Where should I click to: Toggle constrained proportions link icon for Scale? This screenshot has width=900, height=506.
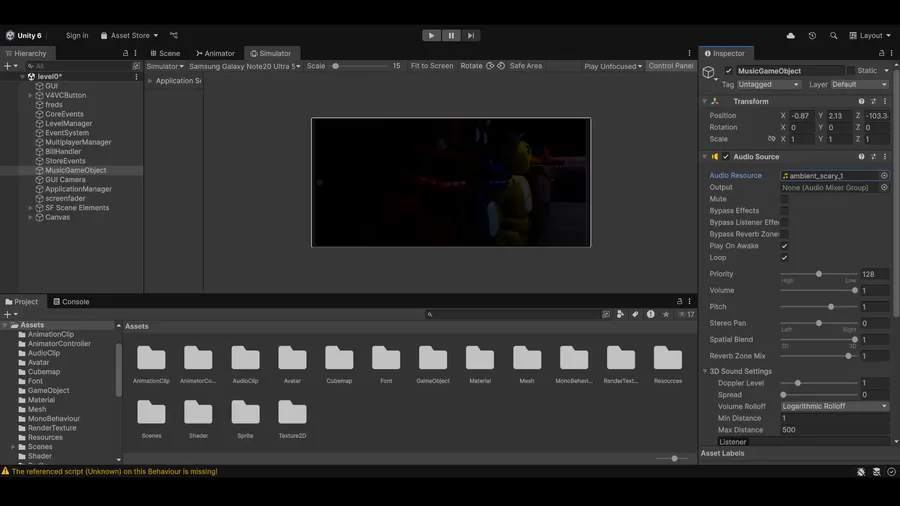(x=771, y=139)
